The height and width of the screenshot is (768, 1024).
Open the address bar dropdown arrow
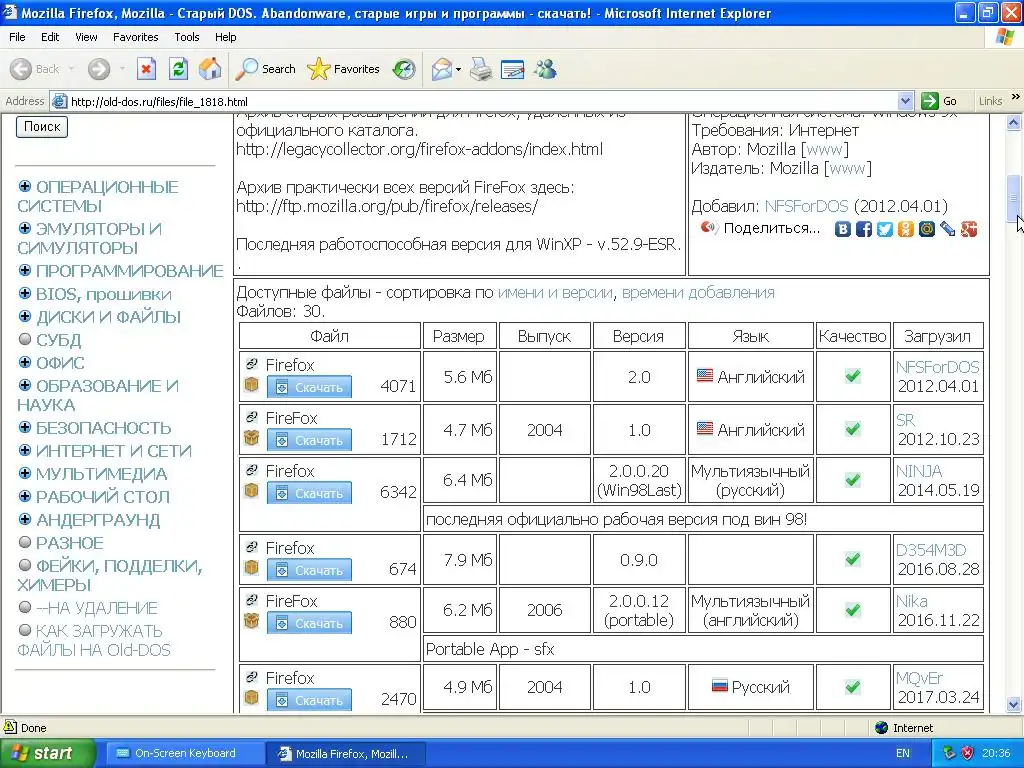pyautogui.click(x=905, y=101)
